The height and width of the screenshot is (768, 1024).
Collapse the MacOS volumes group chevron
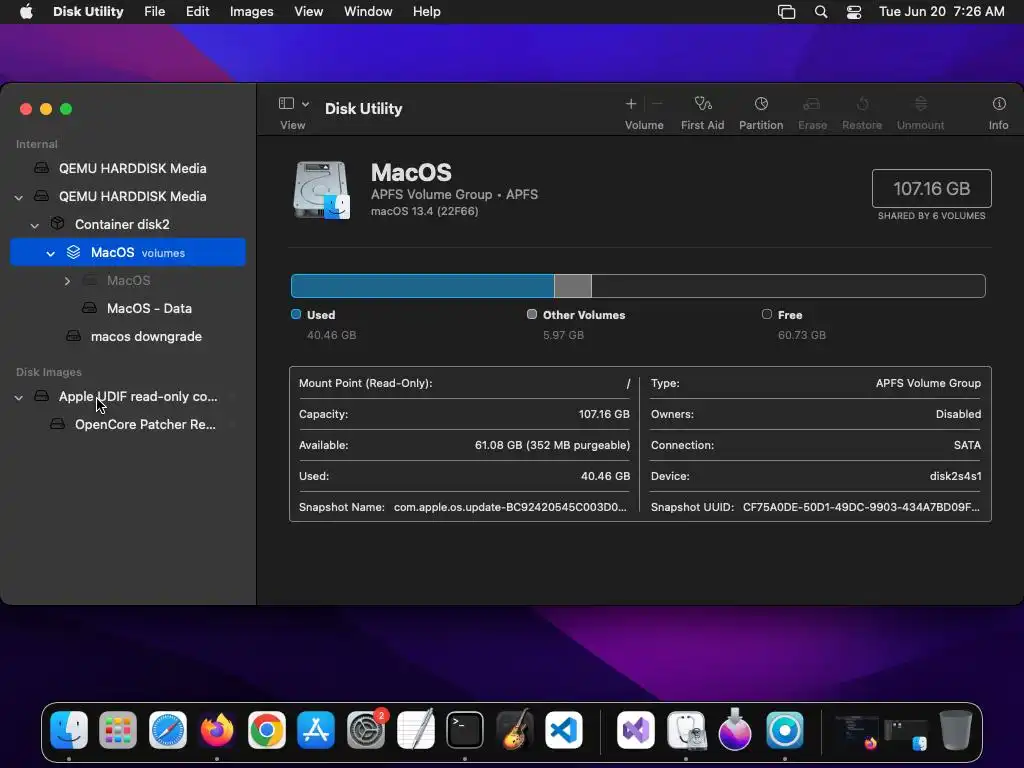51,253
